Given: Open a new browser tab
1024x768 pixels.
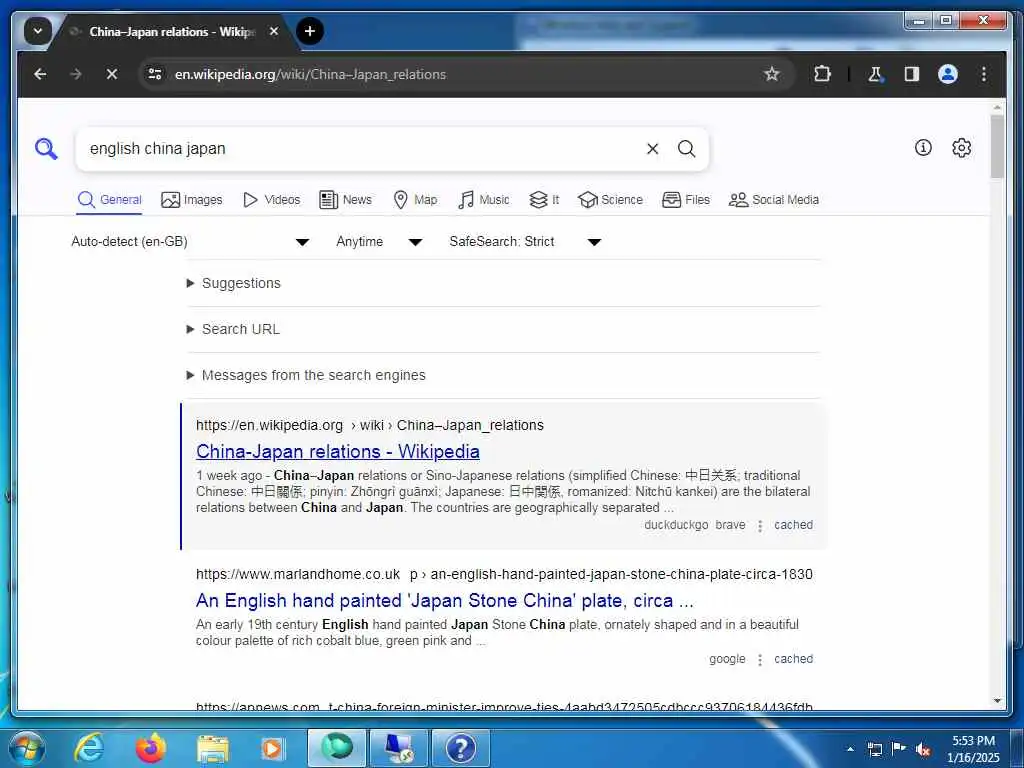Looking at the screenshot, I should [x=310, y=31].
